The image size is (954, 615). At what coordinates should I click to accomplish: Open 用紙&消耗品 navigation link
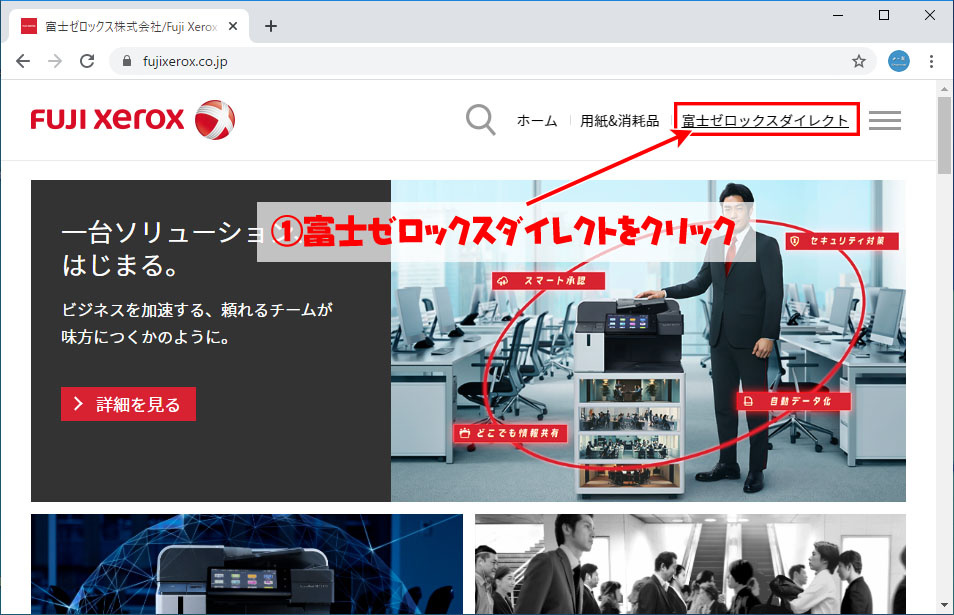pyautogui.click(x=619, y=120)
